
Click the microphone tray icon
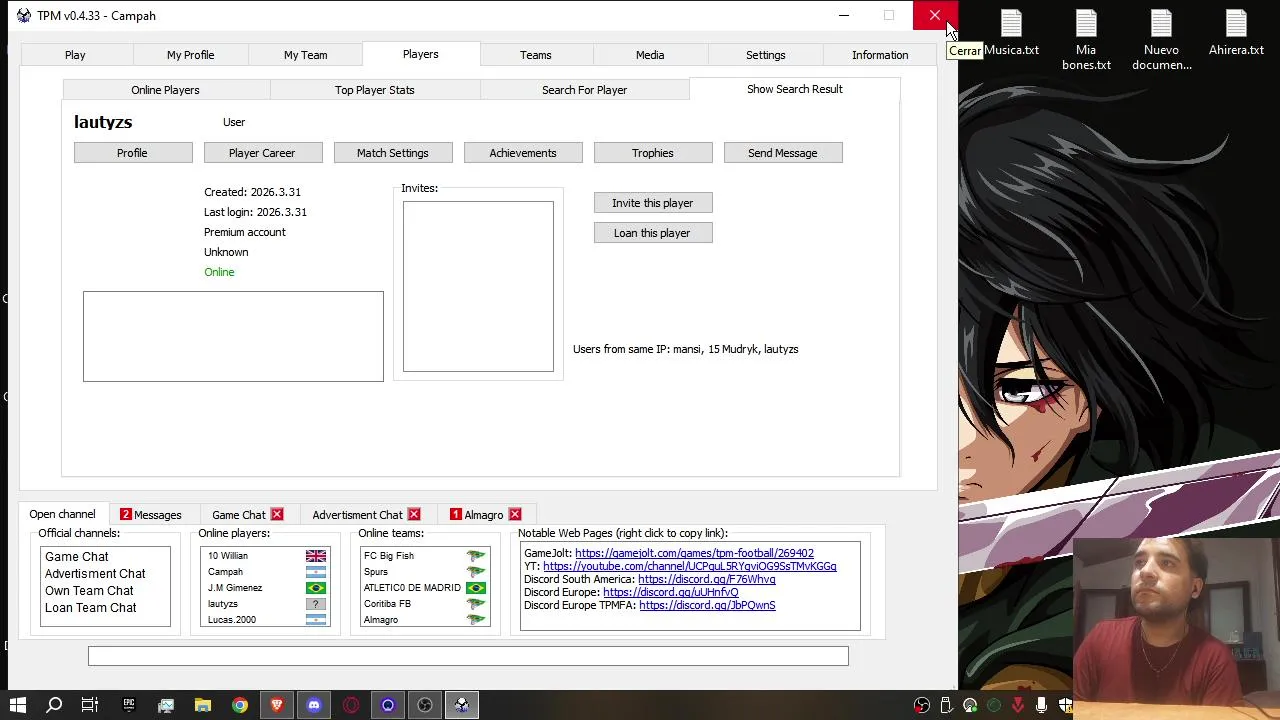coord(1042,706)
